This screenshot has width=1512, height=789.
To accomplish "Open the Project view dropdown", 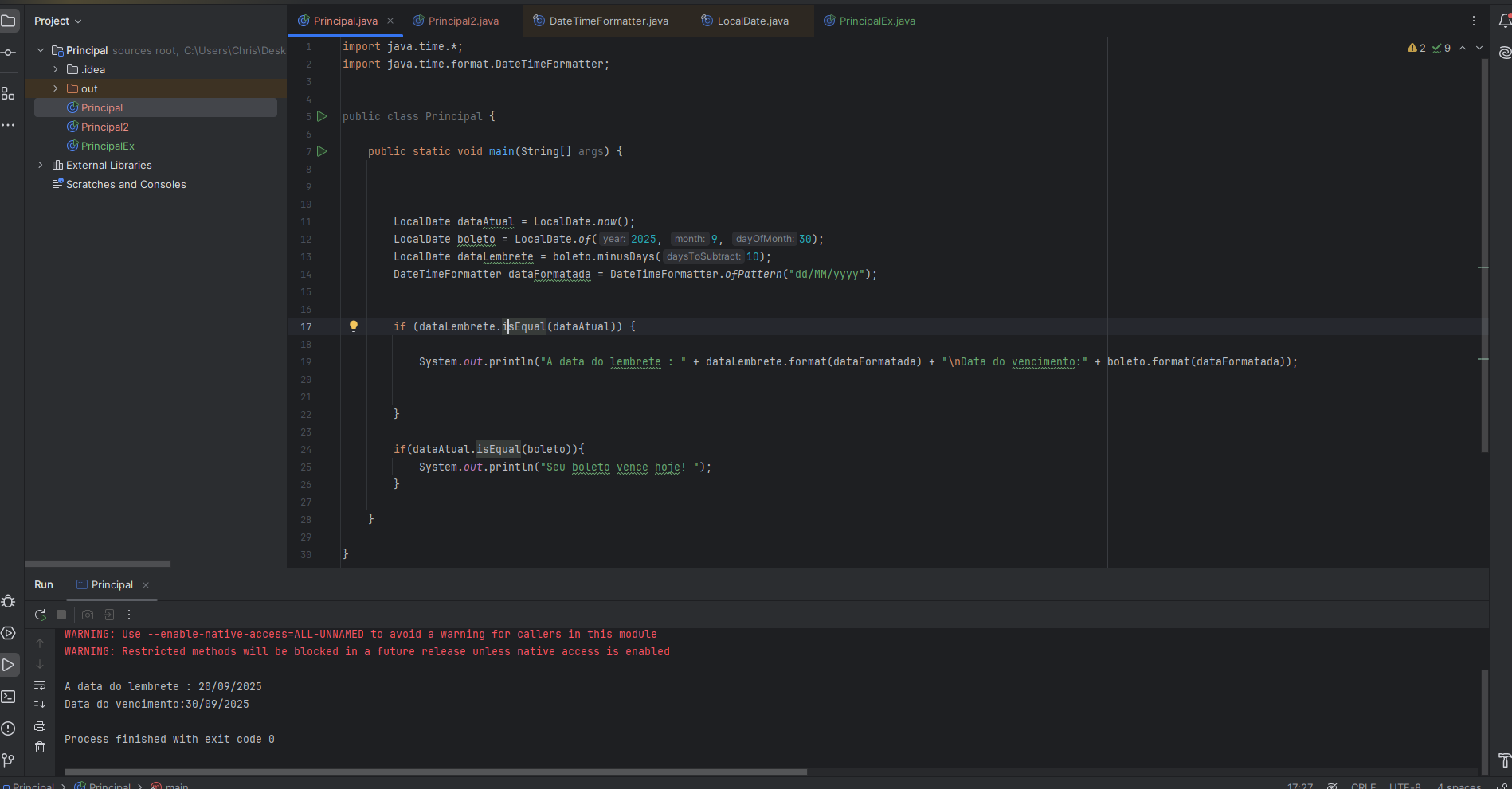I will pos(57,21).
